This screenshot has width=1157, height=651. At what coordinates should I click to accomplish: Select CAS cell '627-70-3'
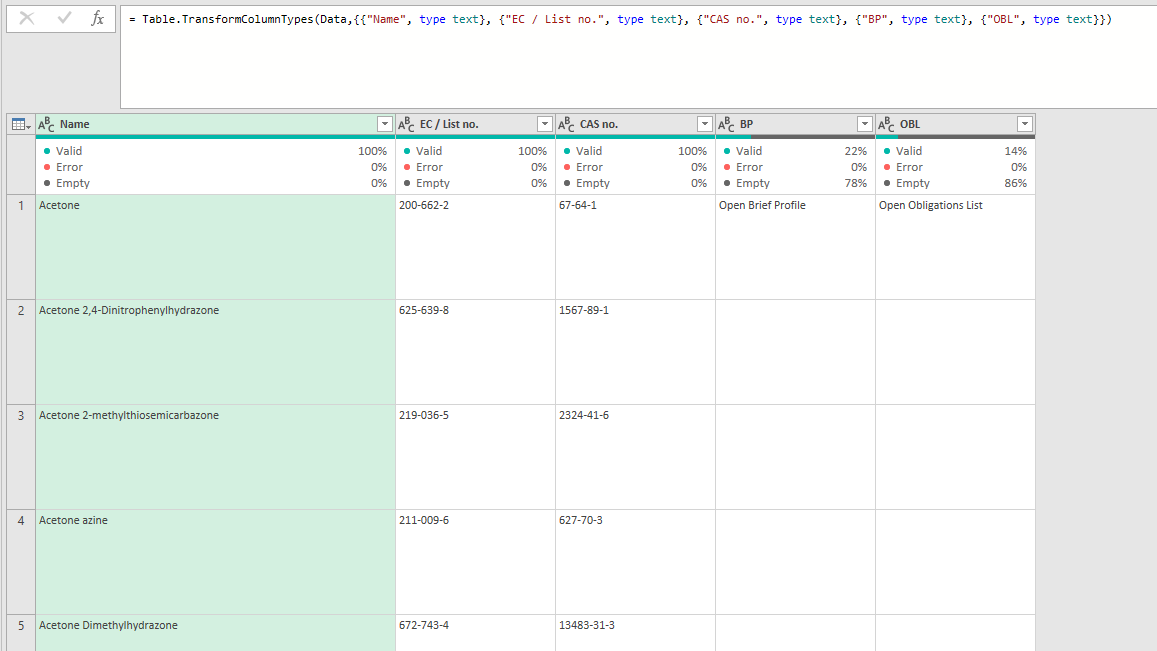[635, 562]
